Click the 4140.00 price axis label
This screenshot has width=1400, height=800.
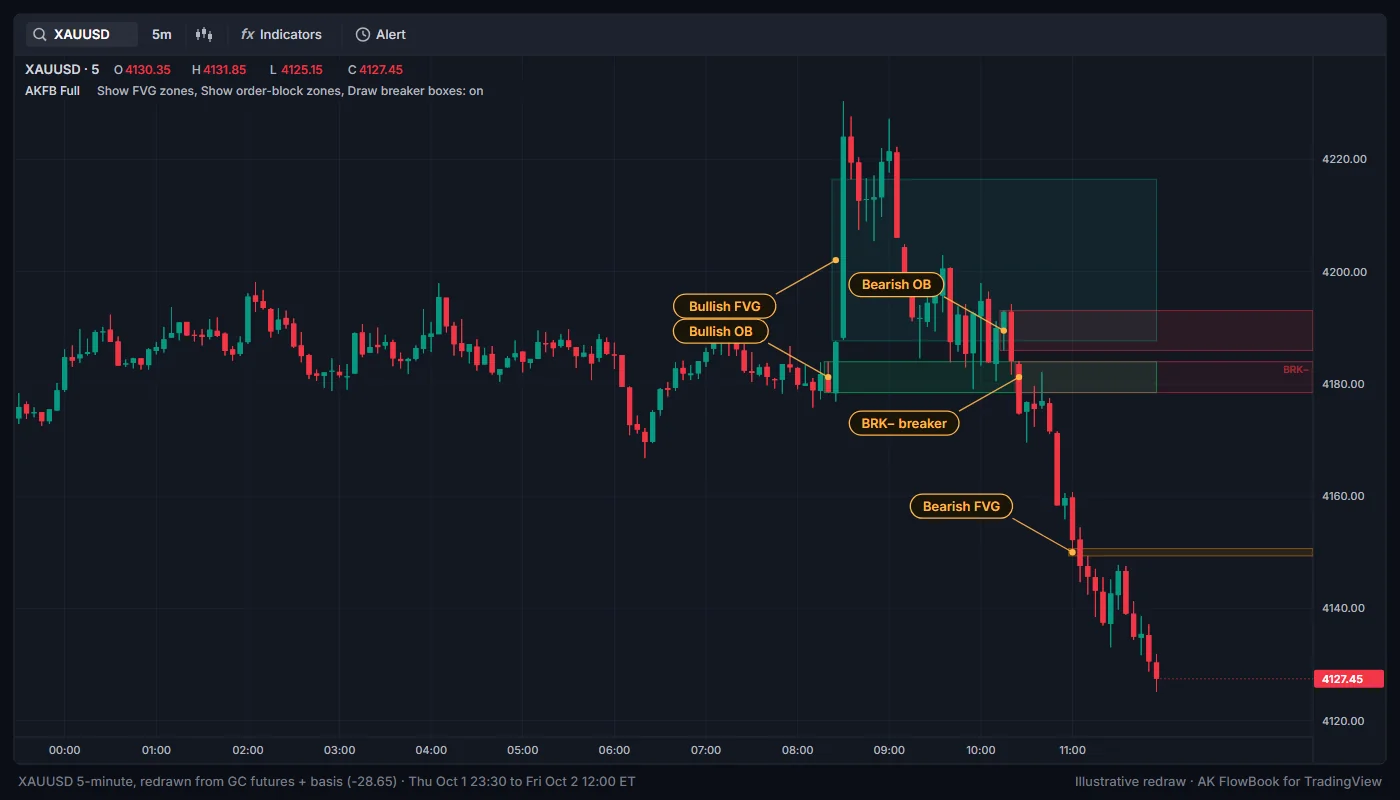[1344, 608]
